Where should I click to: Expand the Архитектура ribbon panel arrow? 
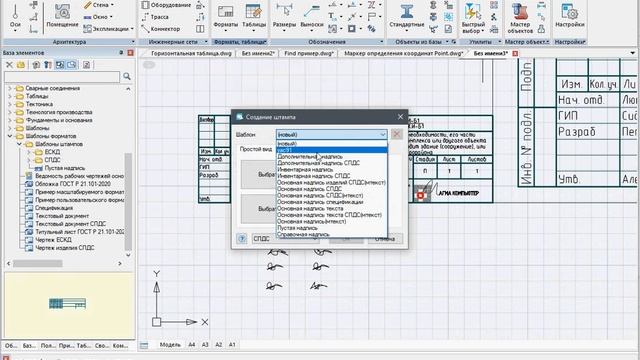(x=133, y=42)
